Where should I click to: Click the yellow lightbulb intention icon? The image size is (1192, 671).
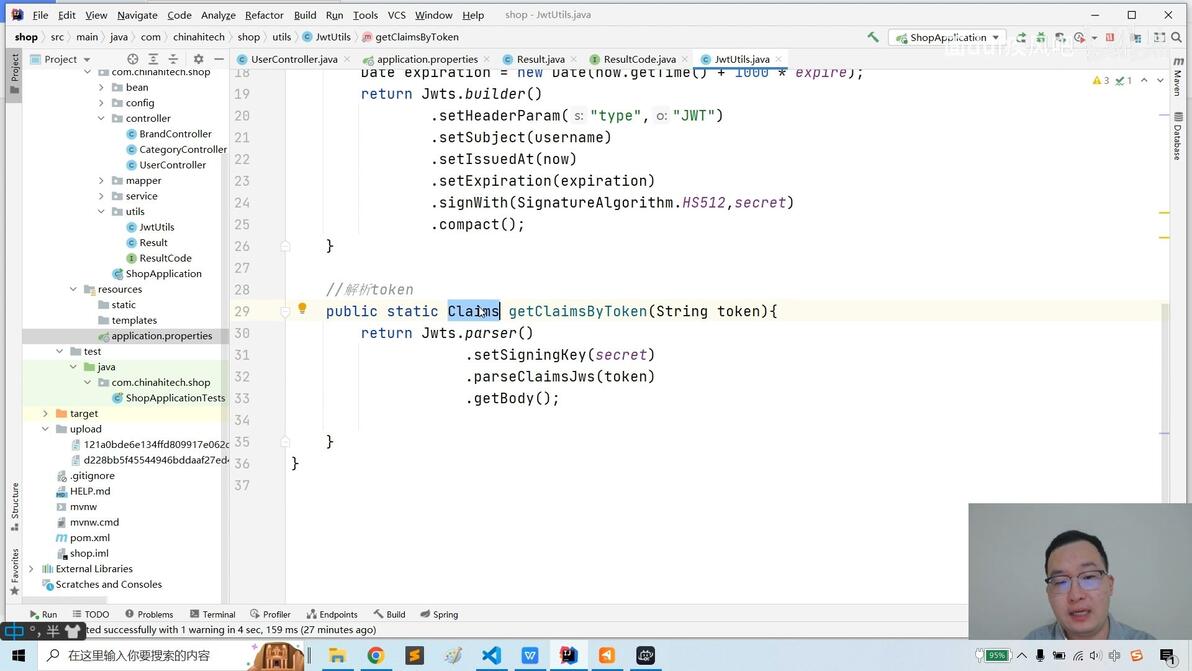coord(302,309)
